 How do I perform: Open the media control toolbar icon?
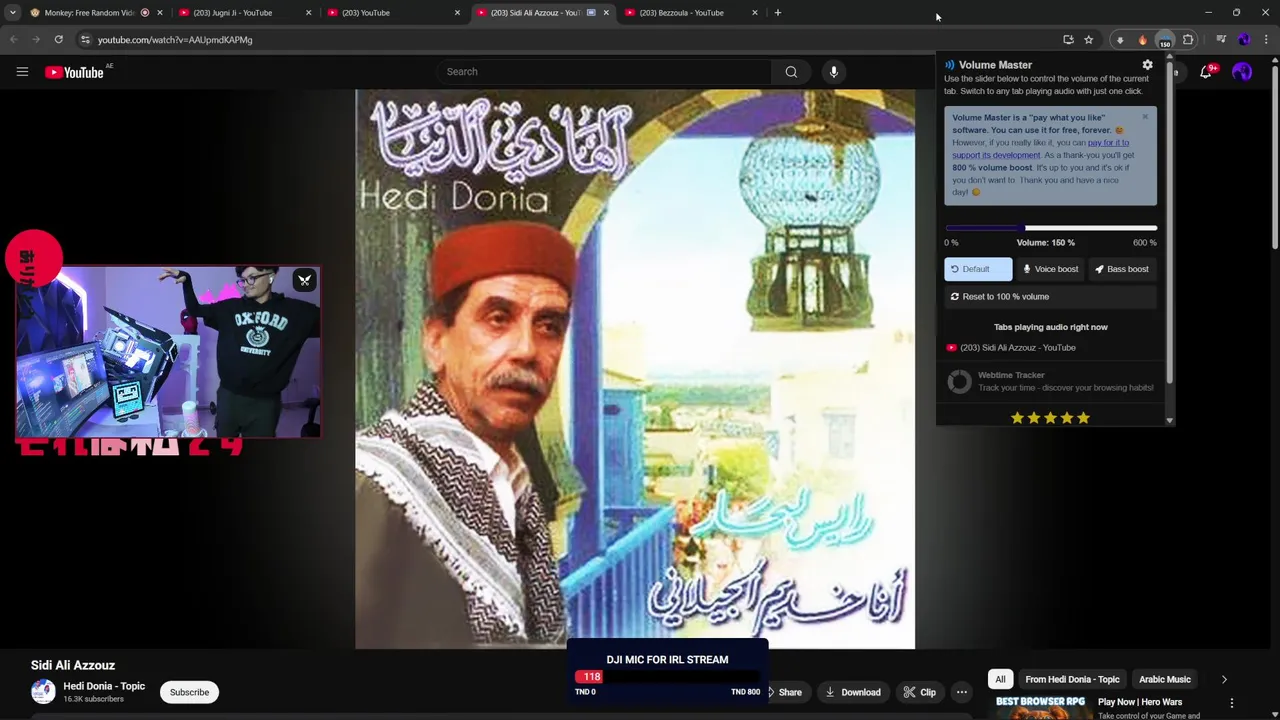coord(1221,40)
